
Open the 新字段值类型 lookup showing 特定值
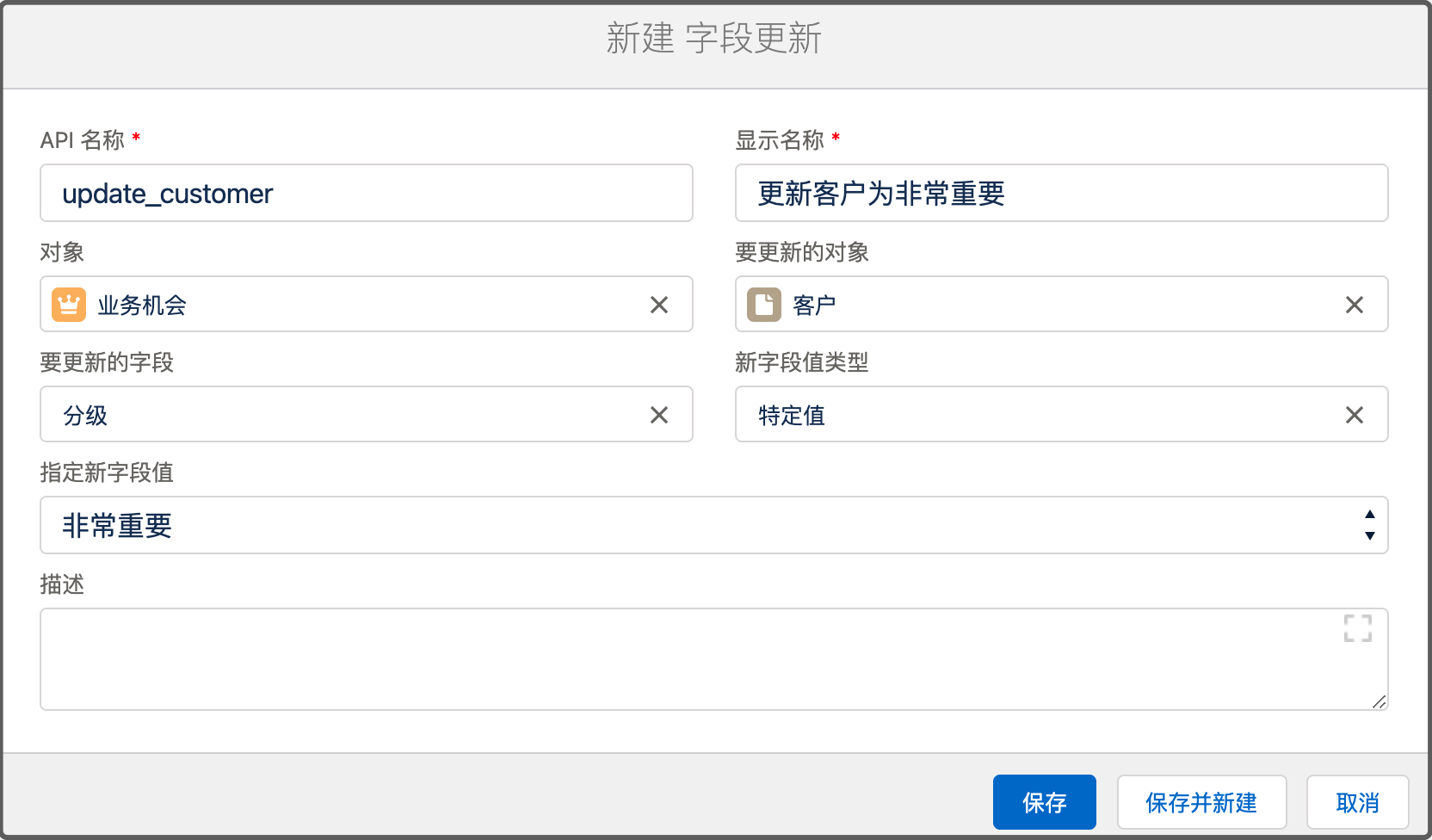point(1061,414)
